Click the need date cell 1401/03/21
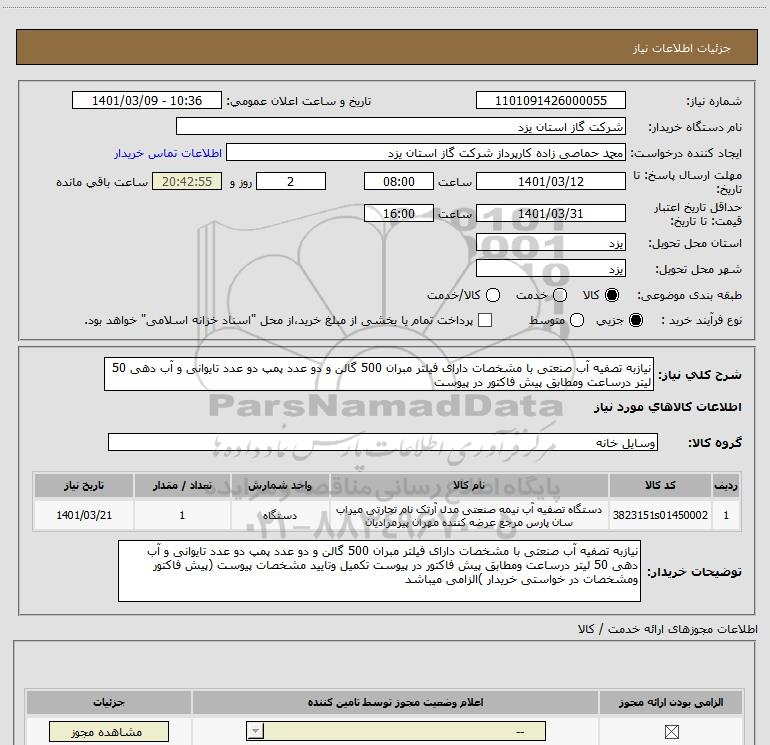770x745 pixels. coord(84,515)
